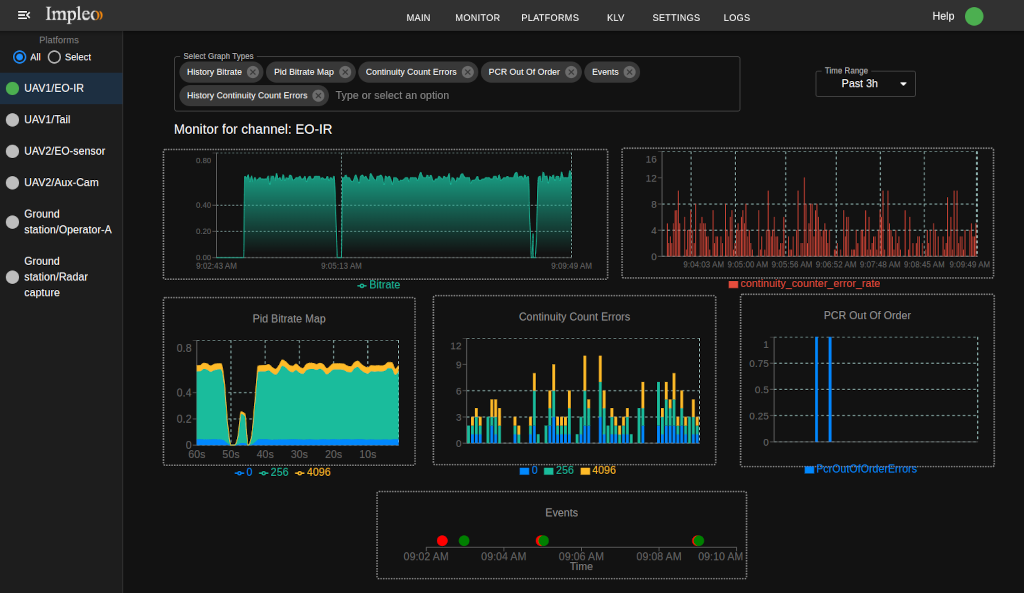Select Ground station/Operator-A platform
The height and width of the screenshot is (593, 1024).
(x=61, y=222)
